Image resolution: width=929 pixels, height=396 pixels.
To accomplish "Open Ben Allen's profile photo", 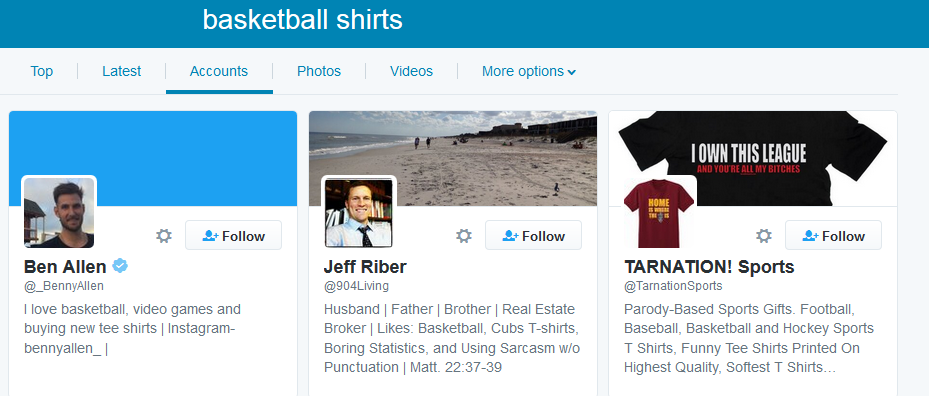I will 59,212.
